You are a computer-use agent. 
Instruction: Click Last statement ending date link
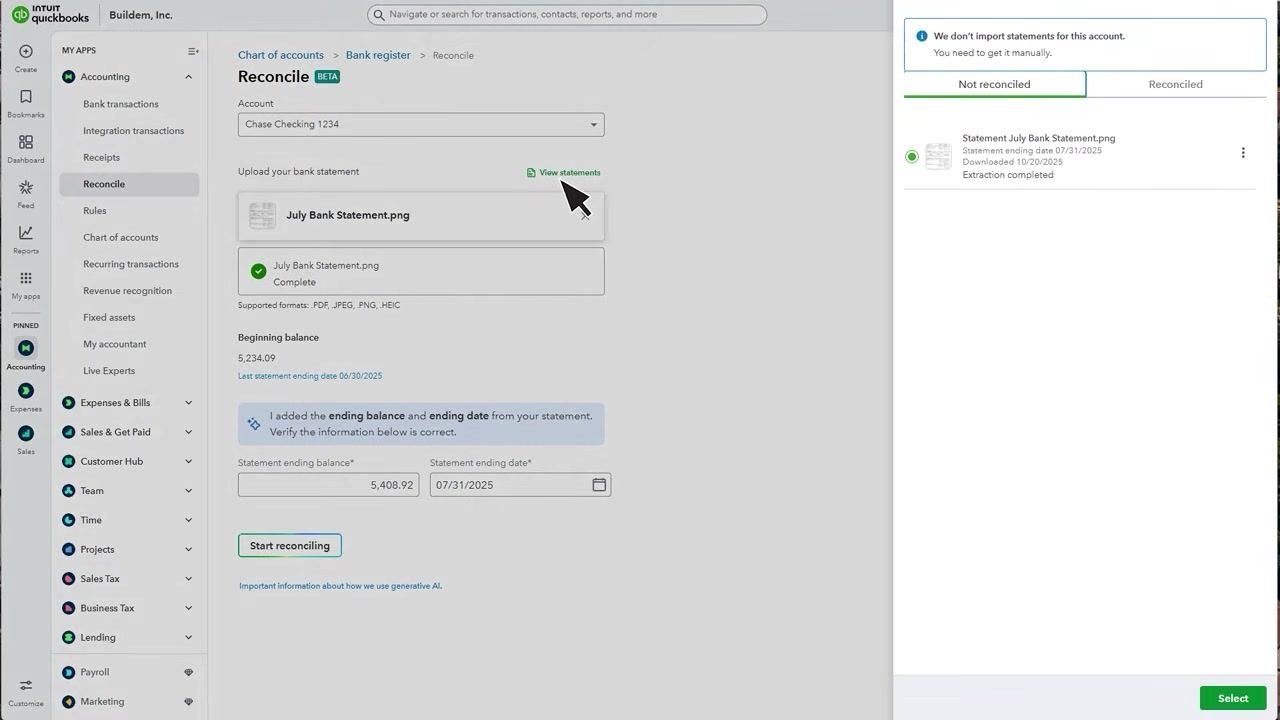tap(310, 376)
